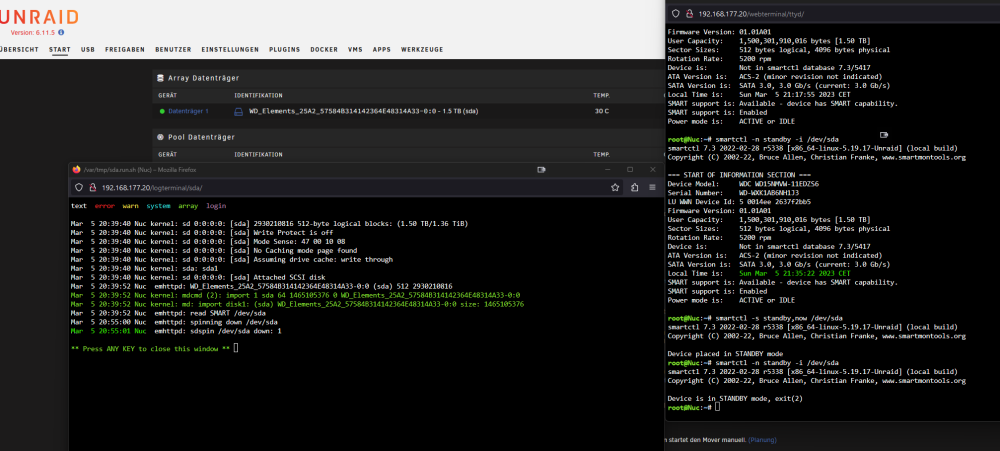Click the 'read SMART /dev/sda' log line
This screenshot has width=1000, height=451.
pos(168,313)
